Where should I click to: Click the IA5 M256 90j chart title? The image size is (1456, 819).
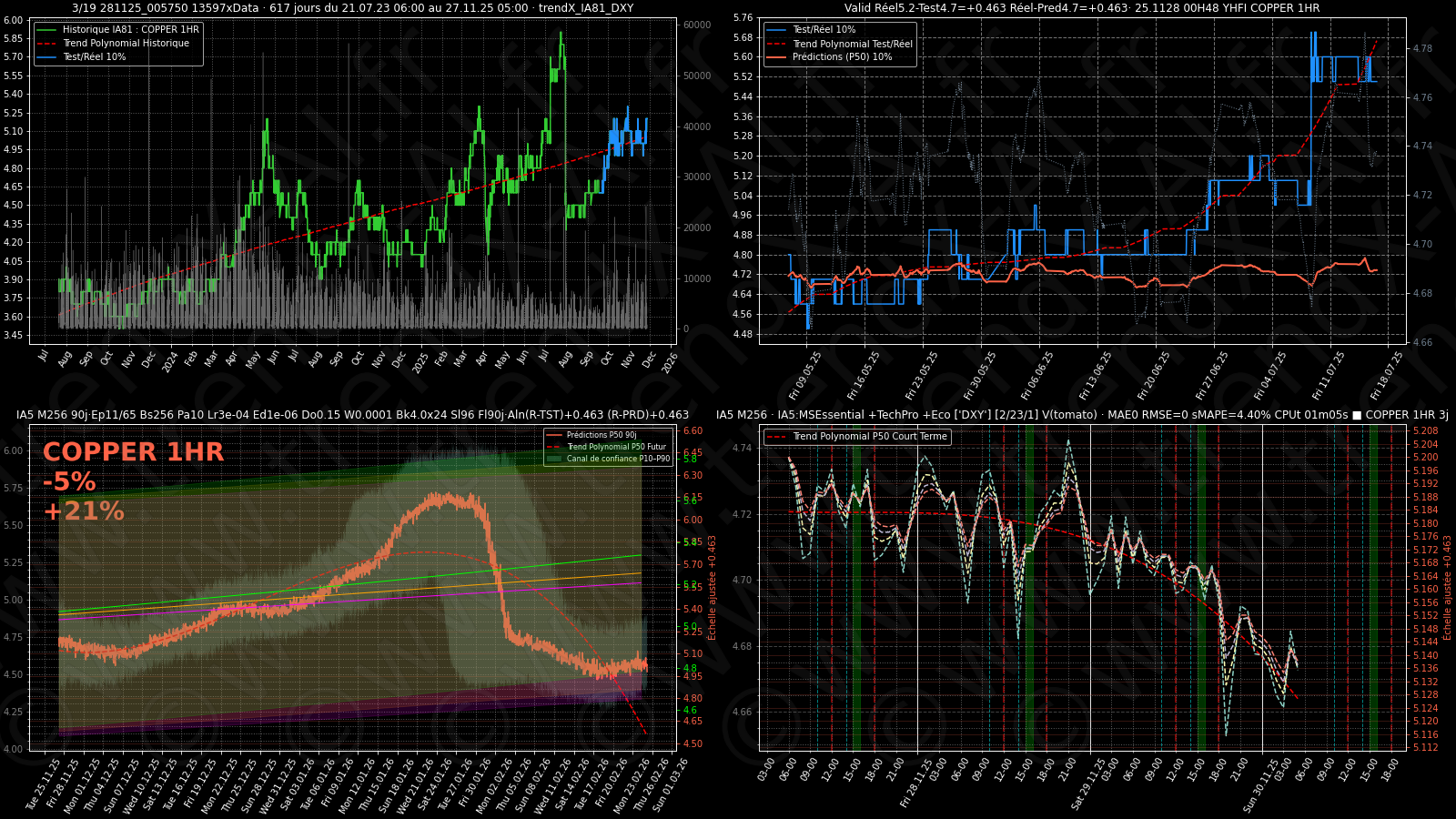pos(352,415)
